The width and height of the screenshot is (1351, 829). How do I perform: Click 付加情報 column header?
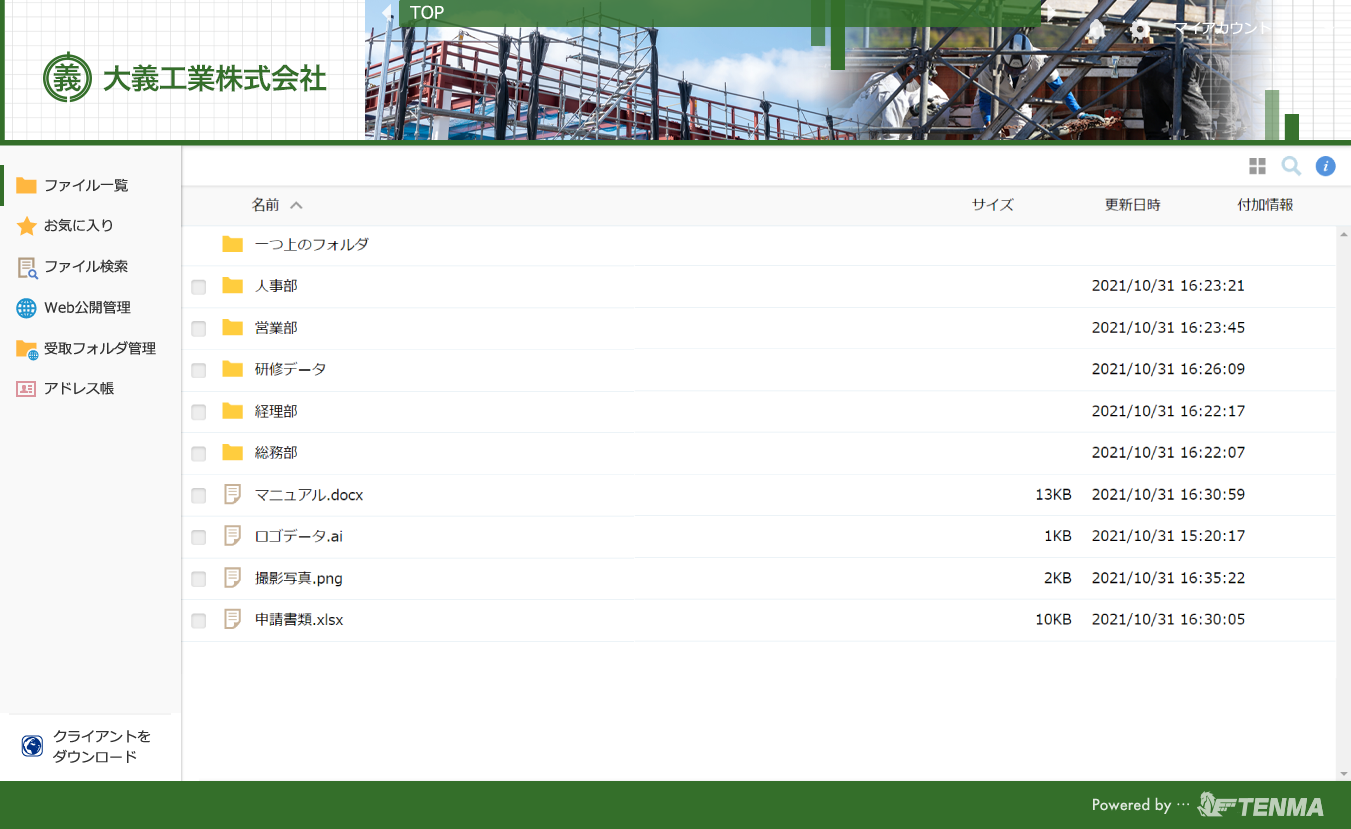click(1265, 205)
